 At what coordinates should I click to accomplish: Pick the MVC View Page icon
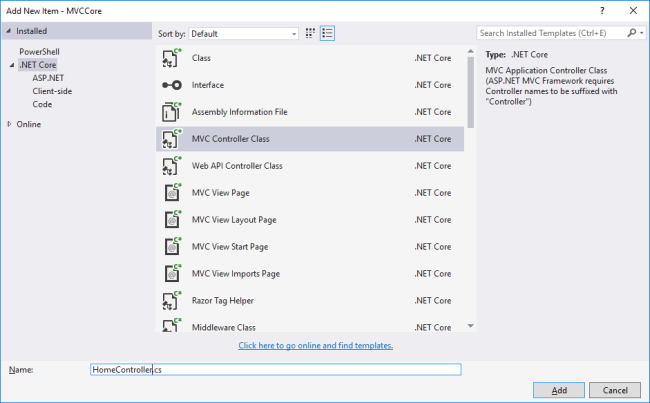170,192
